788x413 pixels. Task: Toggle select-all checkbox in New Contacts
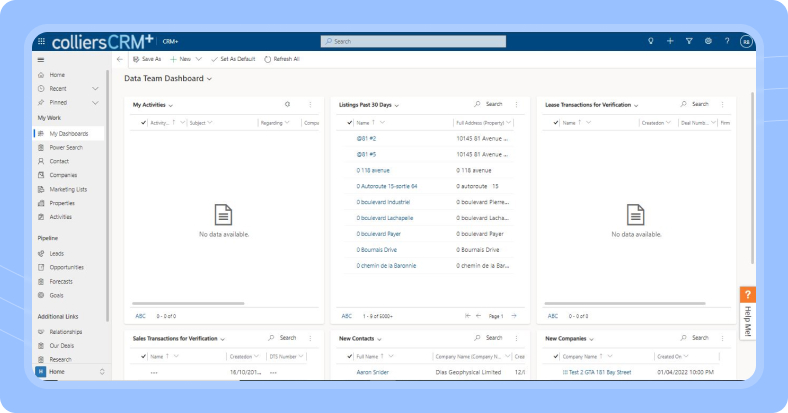(x=349, y=356)
